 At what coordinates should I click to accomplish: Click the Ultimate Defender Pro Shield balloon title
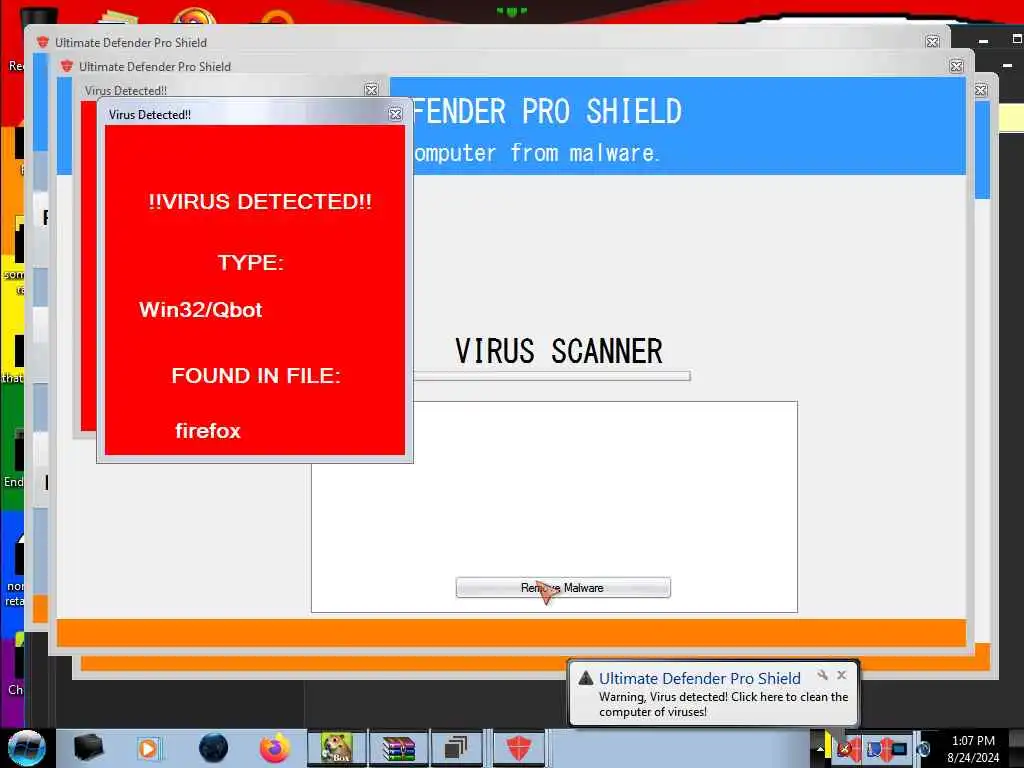pyautogui.click(x=699, y=678)
